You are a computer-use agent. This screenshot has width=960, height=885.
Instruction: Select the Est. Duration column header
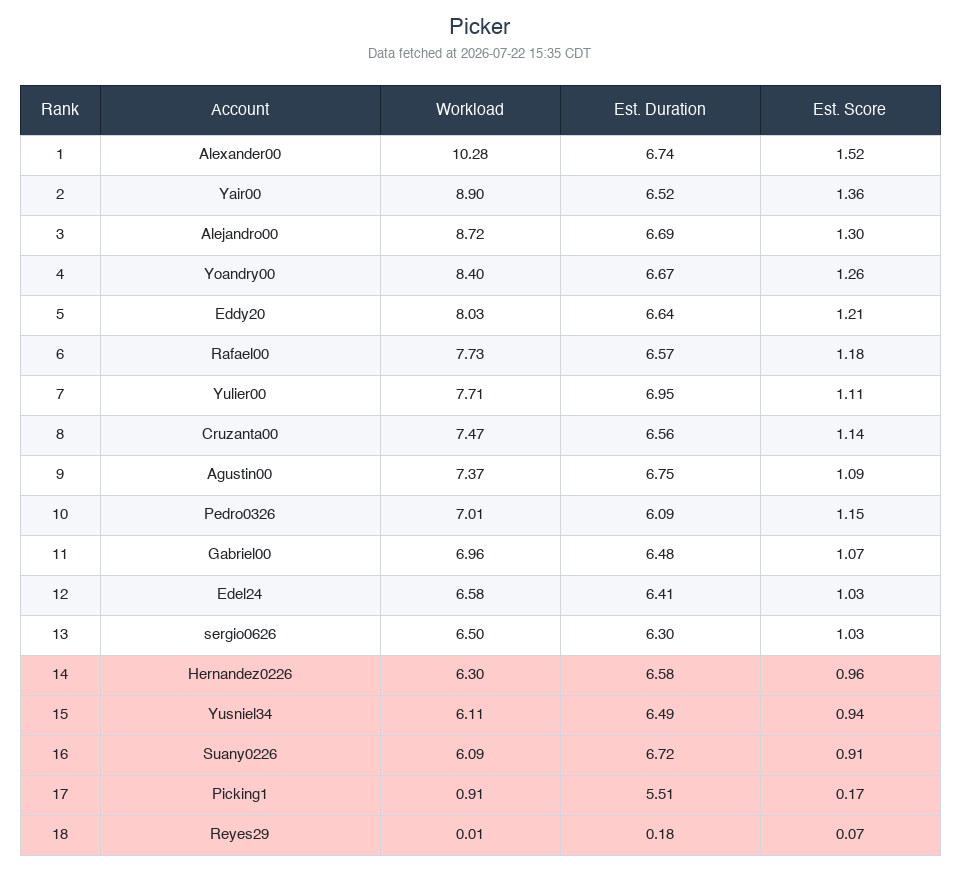[660, 110]
